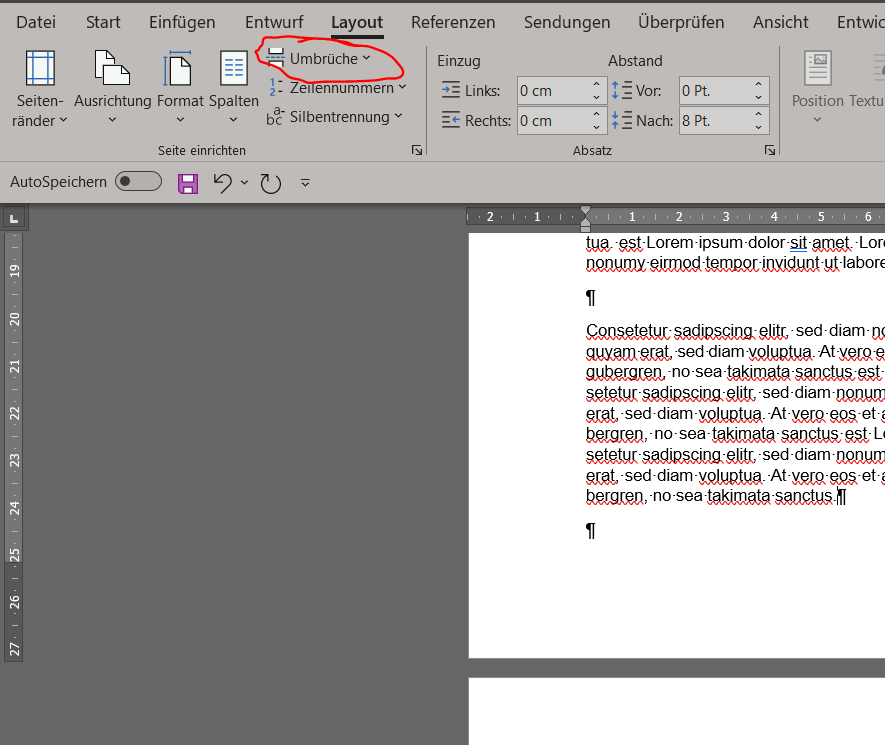Open the Einfügen ribbon tab
This screenshot has height=745, width=885.
coord(182,22)
